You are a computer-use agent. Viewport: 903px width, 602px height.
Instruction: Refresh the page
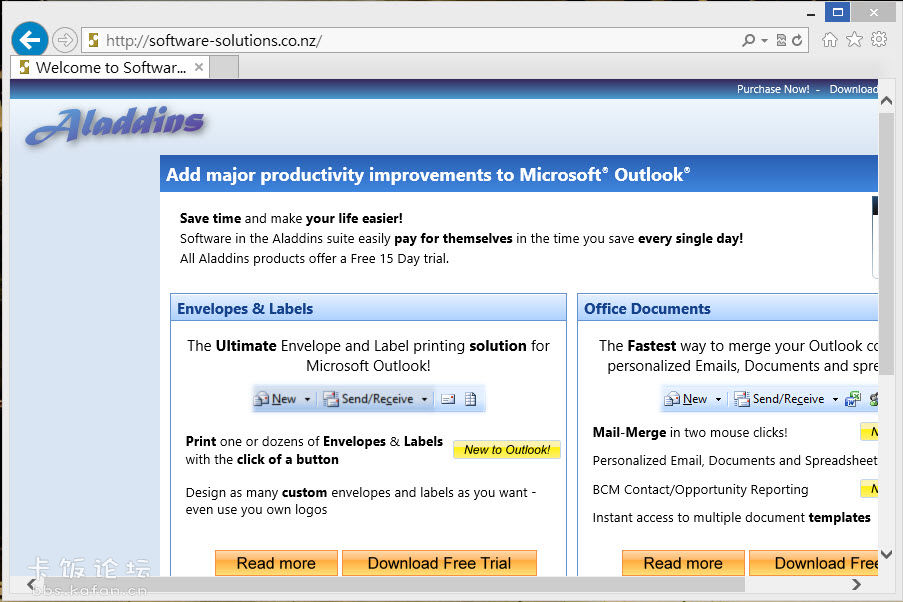[x=797, y=40]
